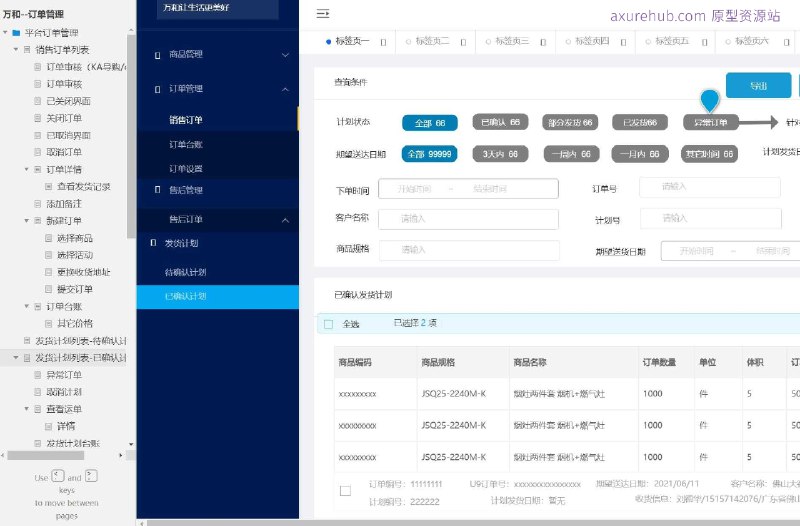Close the 标签页四 tab
The width and height of the screenshot is (800, 526).
623,42
